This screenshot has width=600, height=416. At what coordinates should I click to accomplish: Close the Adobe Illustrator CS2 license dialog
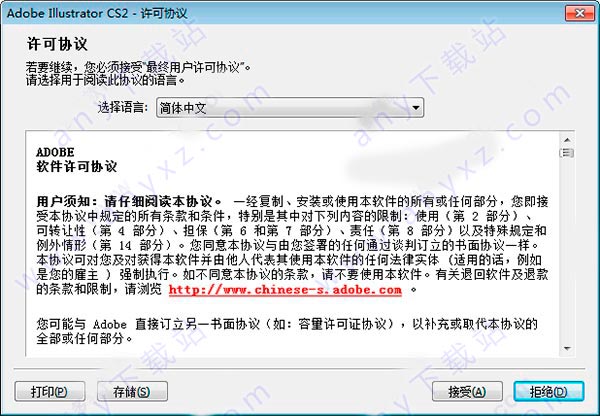(579, 13)
